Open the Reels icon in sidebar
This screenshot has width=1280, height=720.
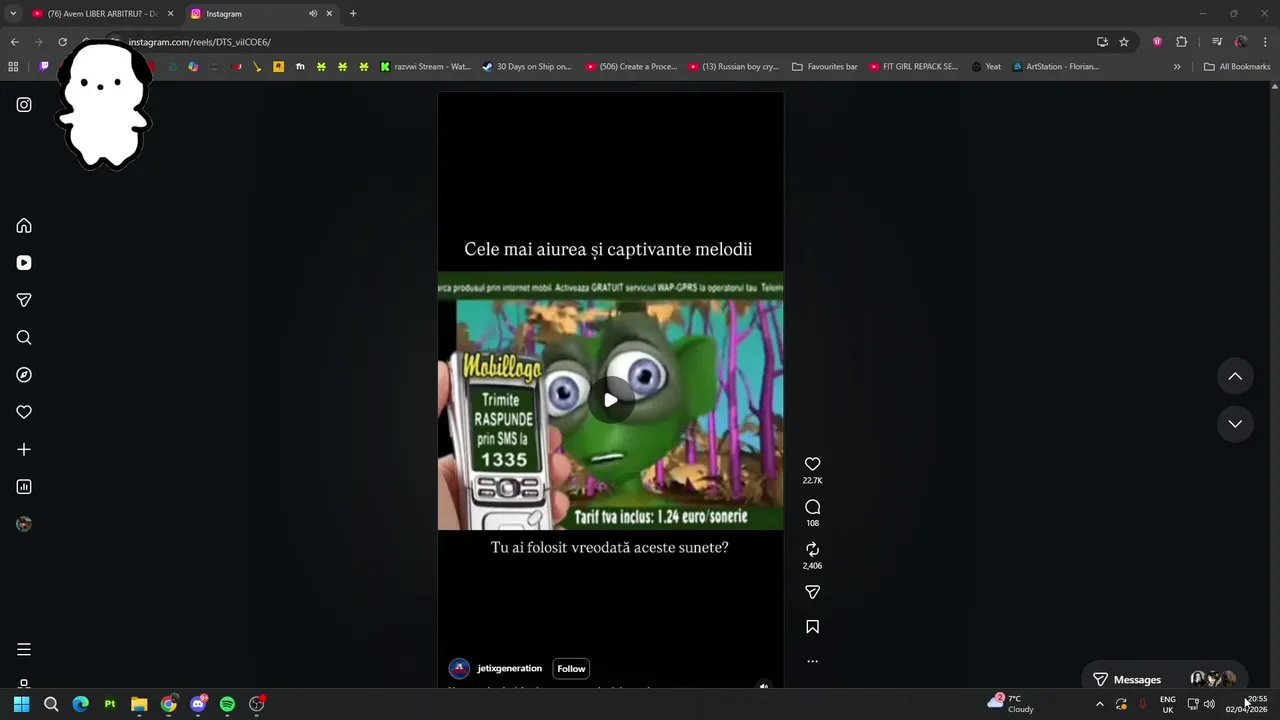(24, 263)
